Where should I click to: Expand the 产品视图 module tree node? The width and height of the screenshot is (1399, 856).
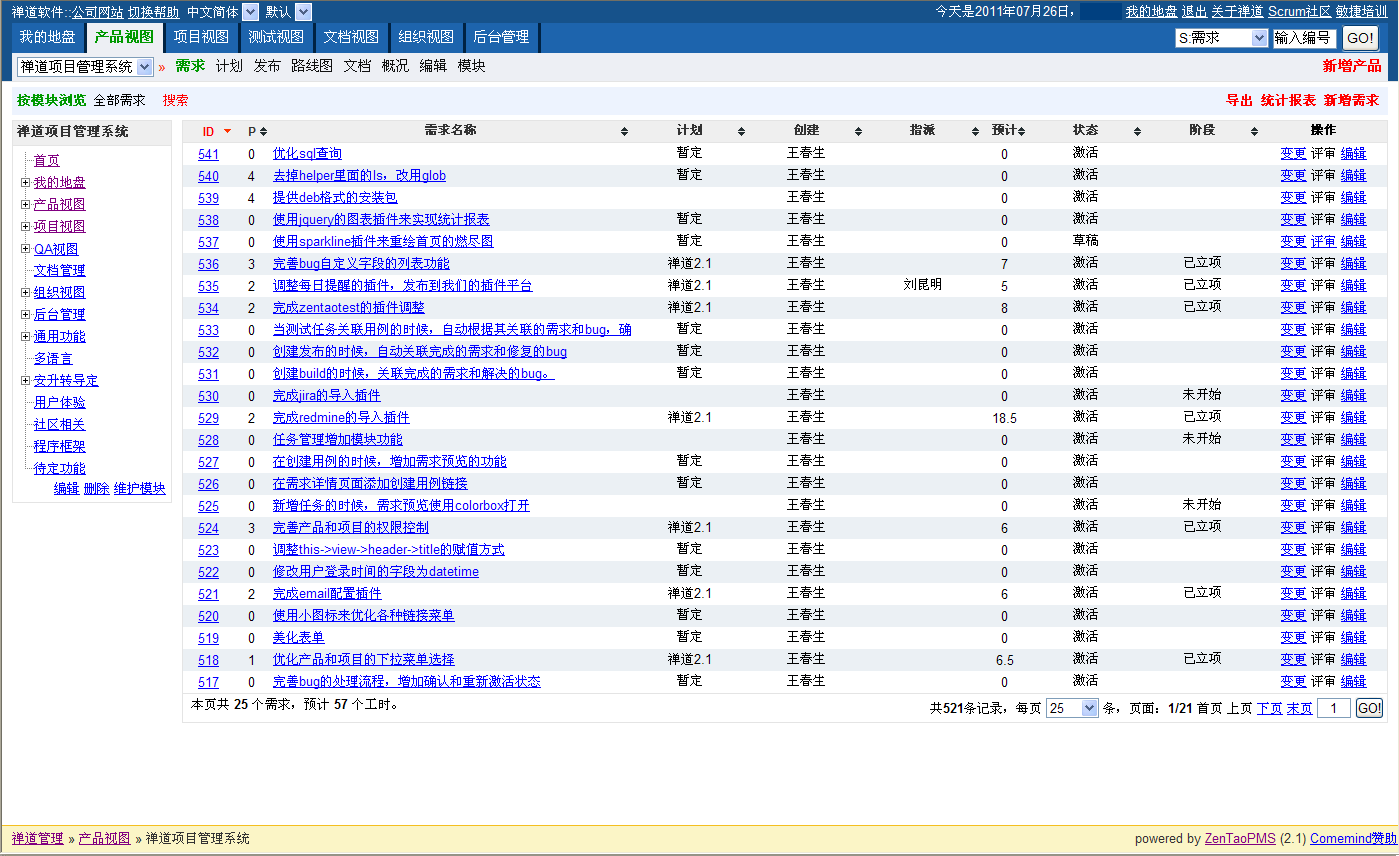[x=25, y=204]
